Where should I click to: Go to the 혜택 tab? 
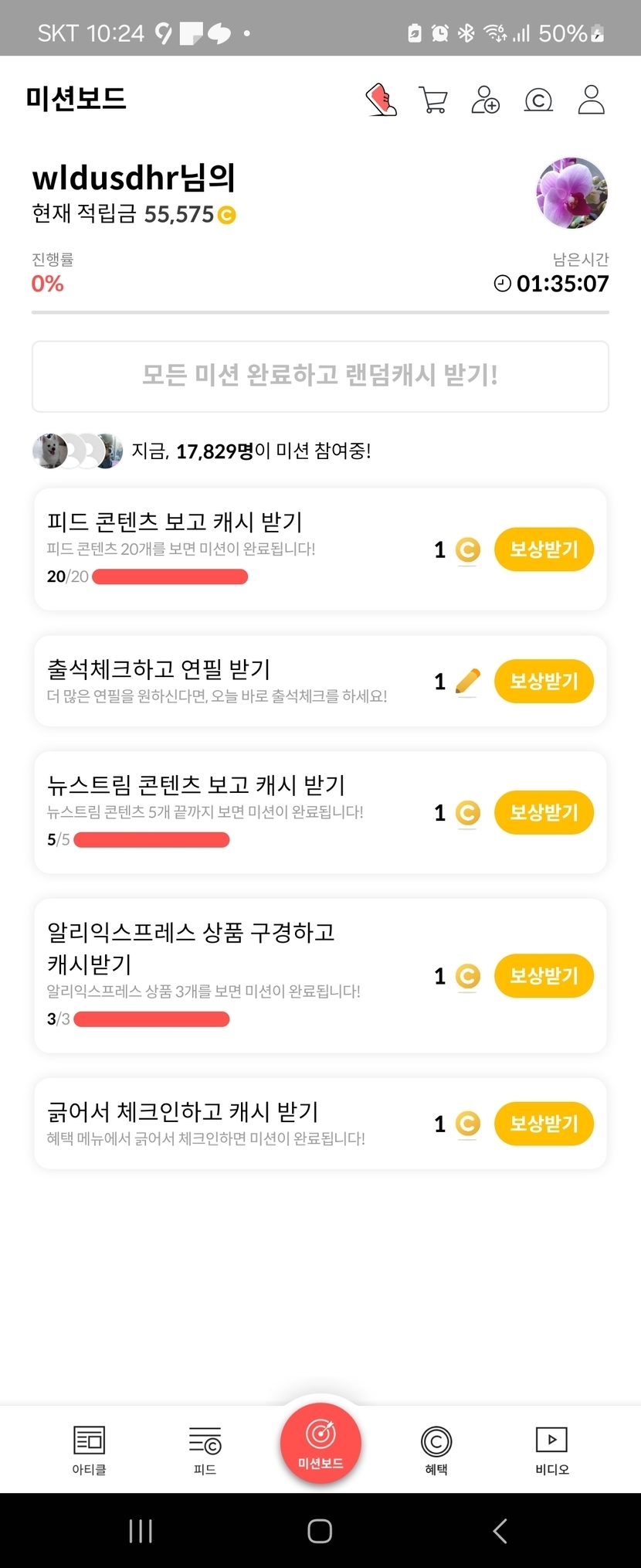[436, 1450]
